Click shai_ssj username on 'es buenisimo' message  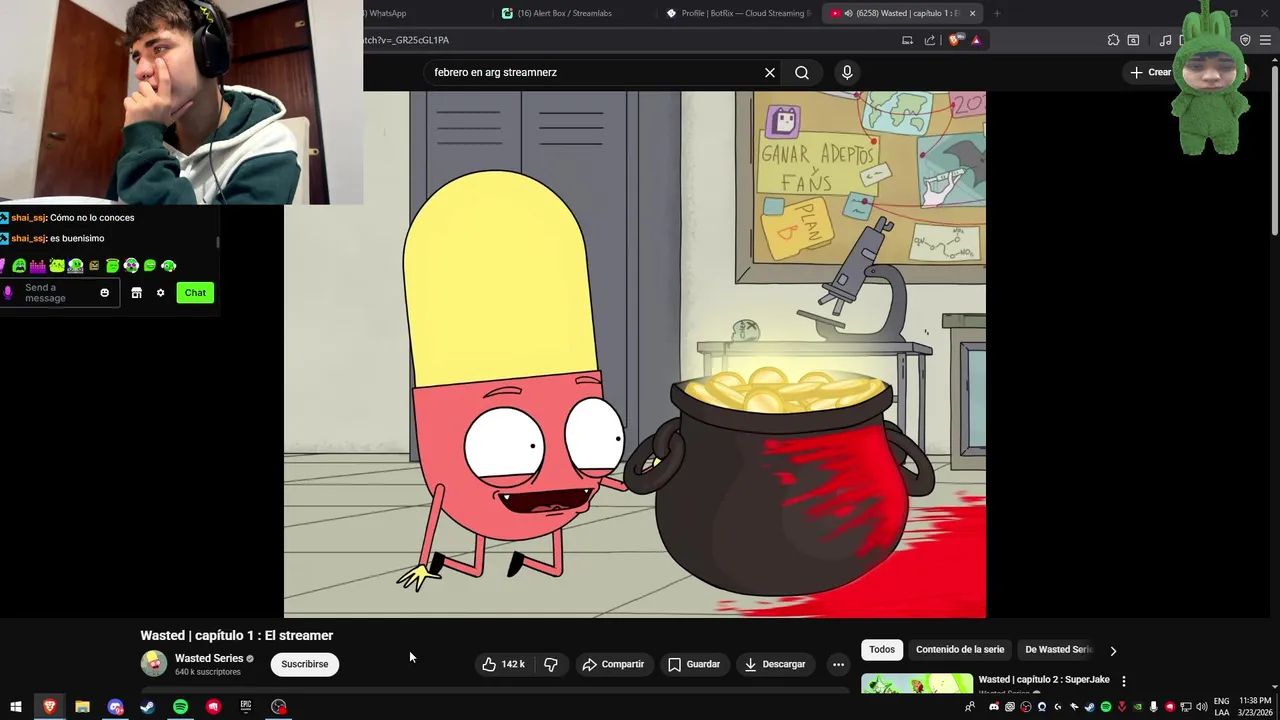pos(28,238)
